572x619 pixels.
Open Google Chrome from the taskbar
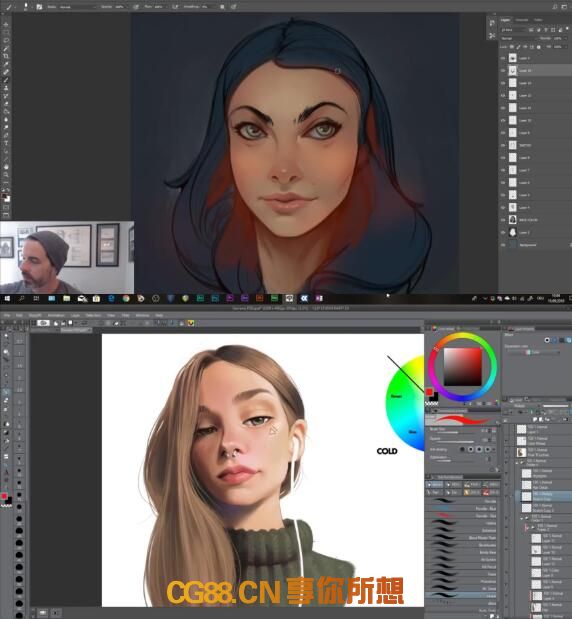click(126, 298)
